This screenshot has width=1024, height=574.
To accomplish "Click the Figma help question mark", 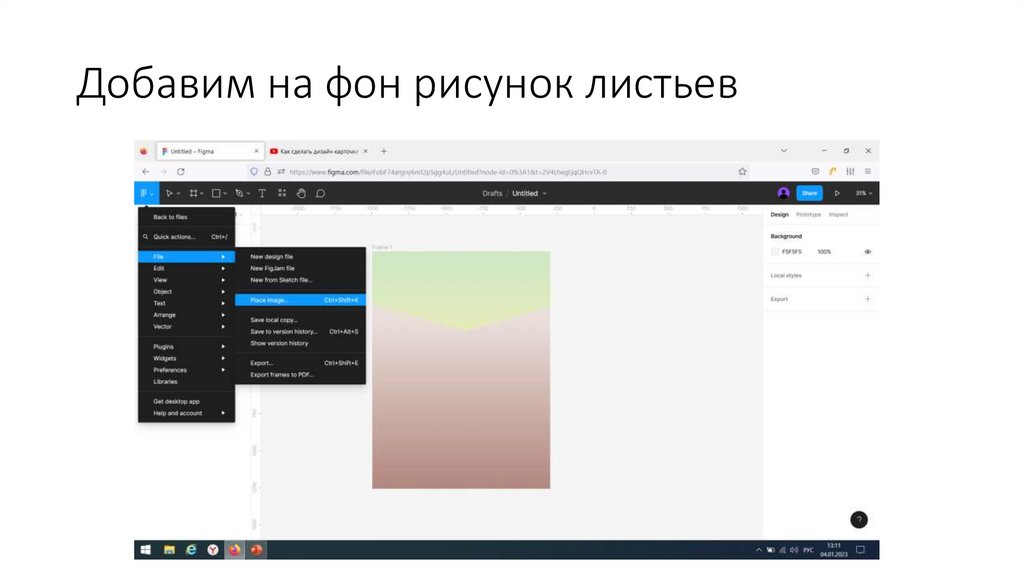I will [859, 520].
